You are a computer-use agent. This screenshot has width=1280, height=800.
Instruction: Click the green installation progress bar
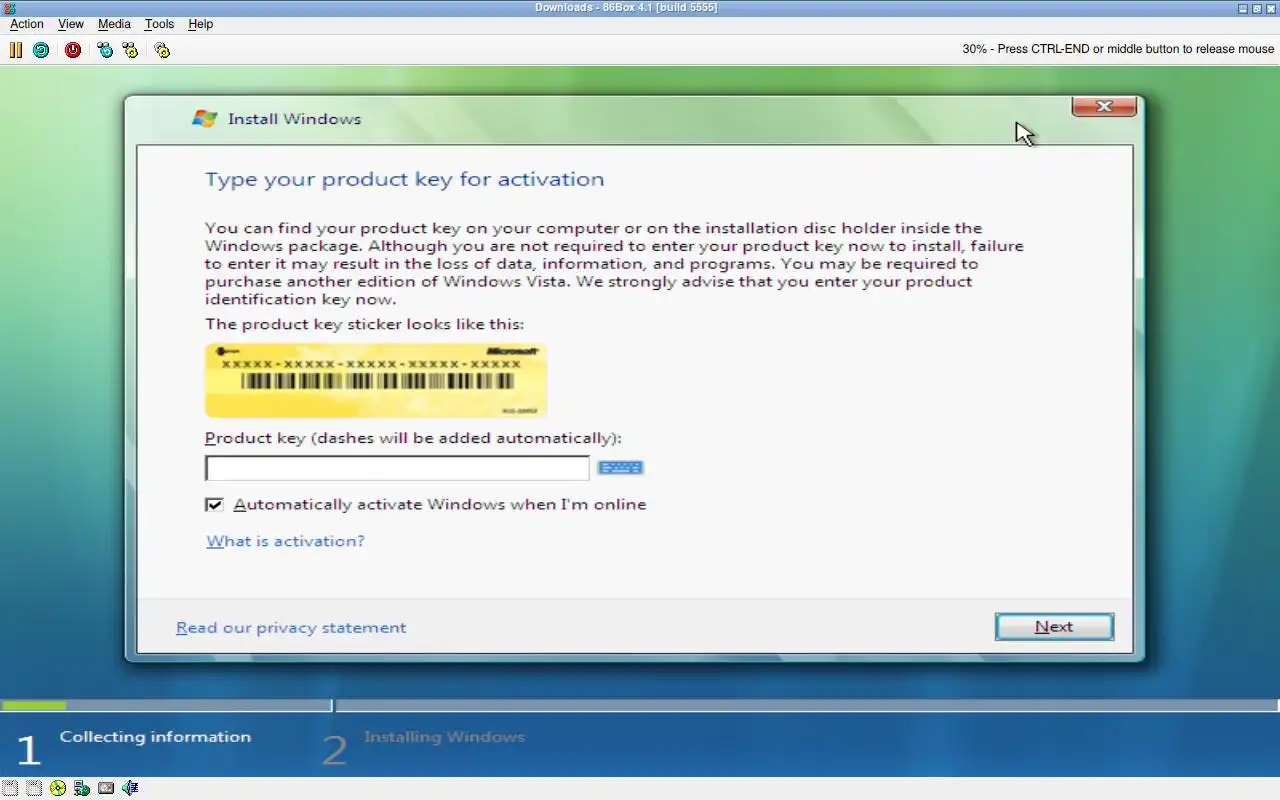click(x=34, y=706)
